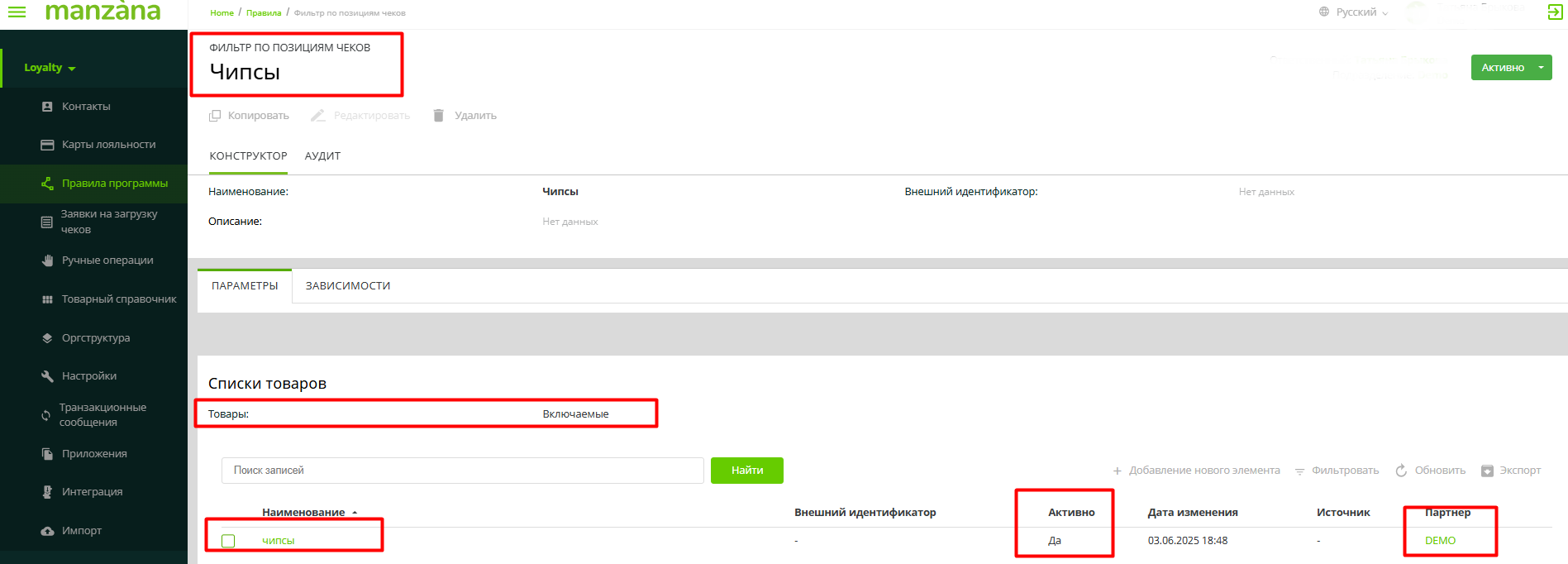1568x564 pixels.
Task: Open the Русский language dropdown
Action: coord(1356,12)
